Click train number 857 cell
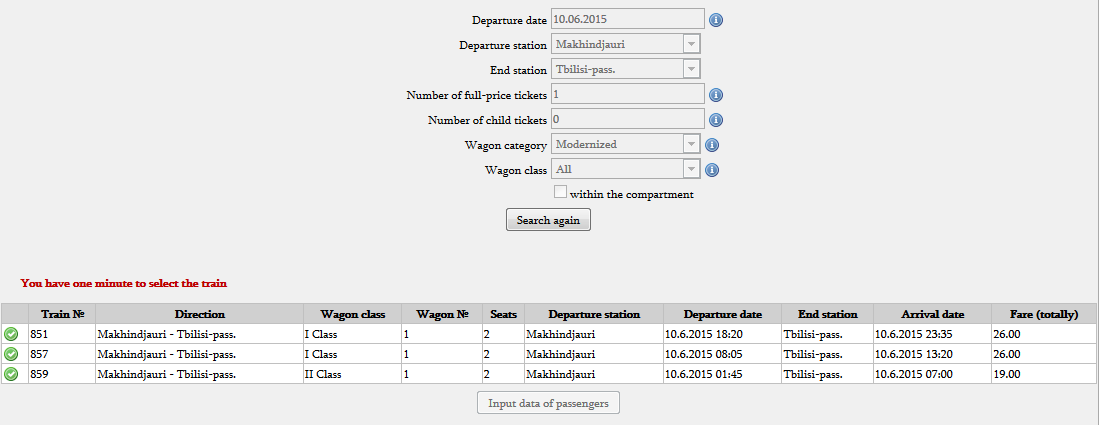1099x425 pixels. coord(62,354)
